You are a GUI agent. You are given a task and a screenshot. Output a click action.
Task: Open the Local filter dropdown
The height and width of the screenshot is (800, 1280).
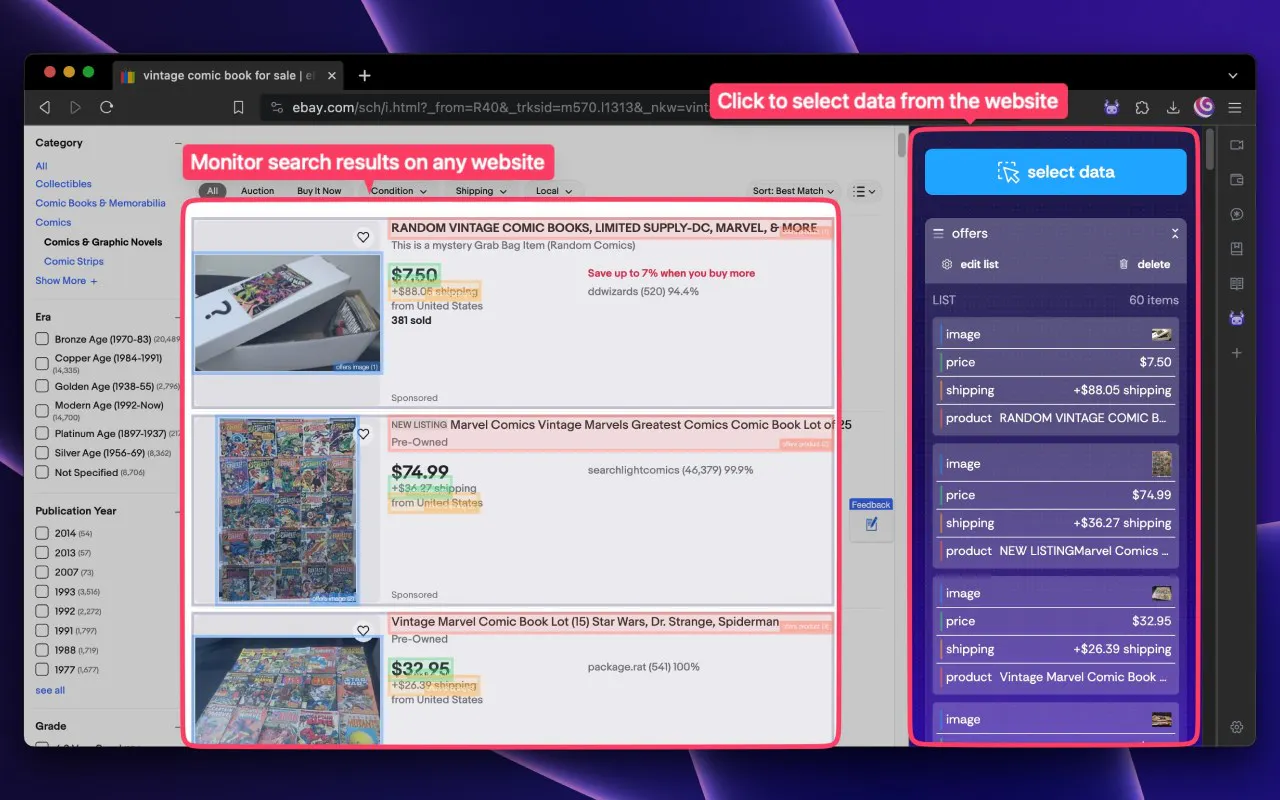[553, 191]
